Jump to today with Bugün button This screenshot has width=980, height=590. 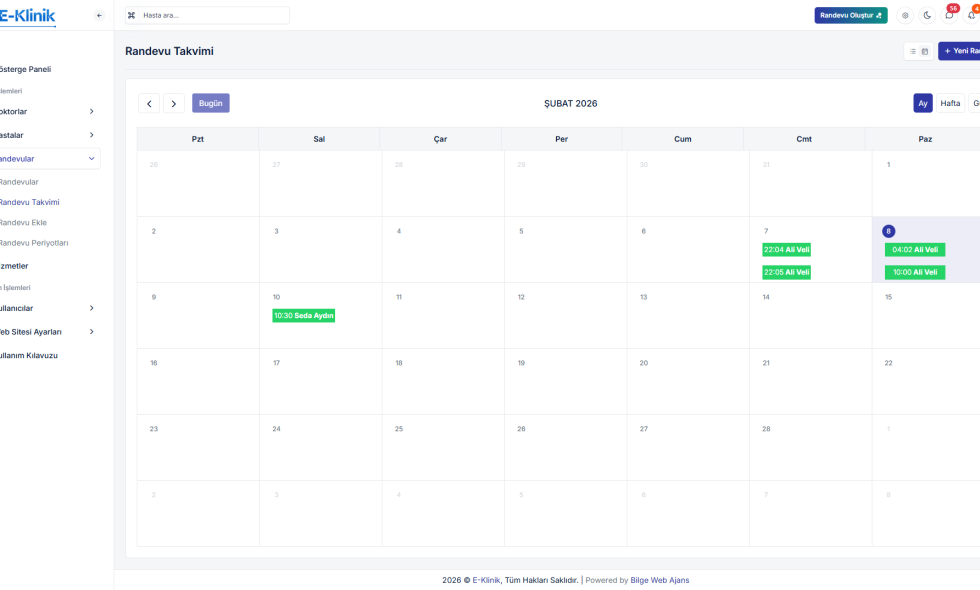coord(210,103)
